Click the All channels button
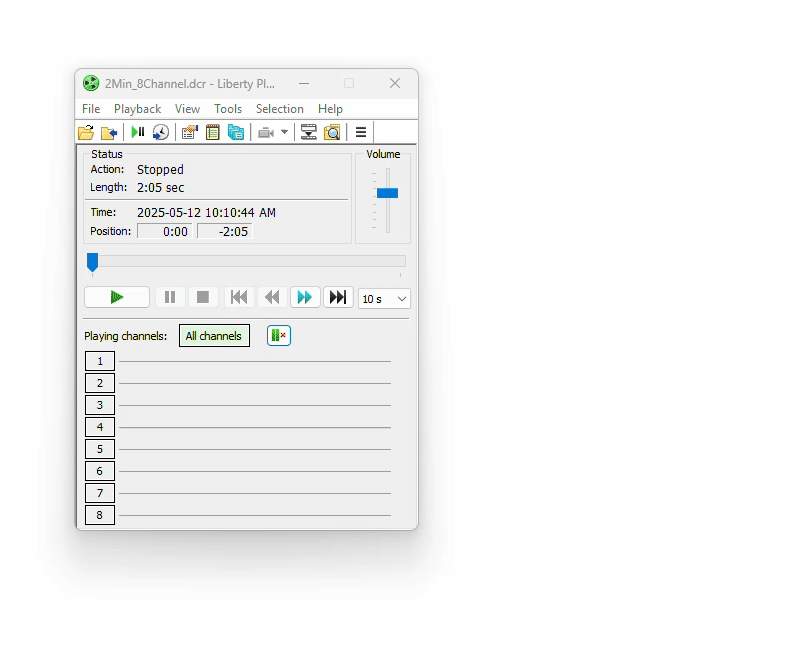This screenshot has width=810, height=656. pos(214,336)
